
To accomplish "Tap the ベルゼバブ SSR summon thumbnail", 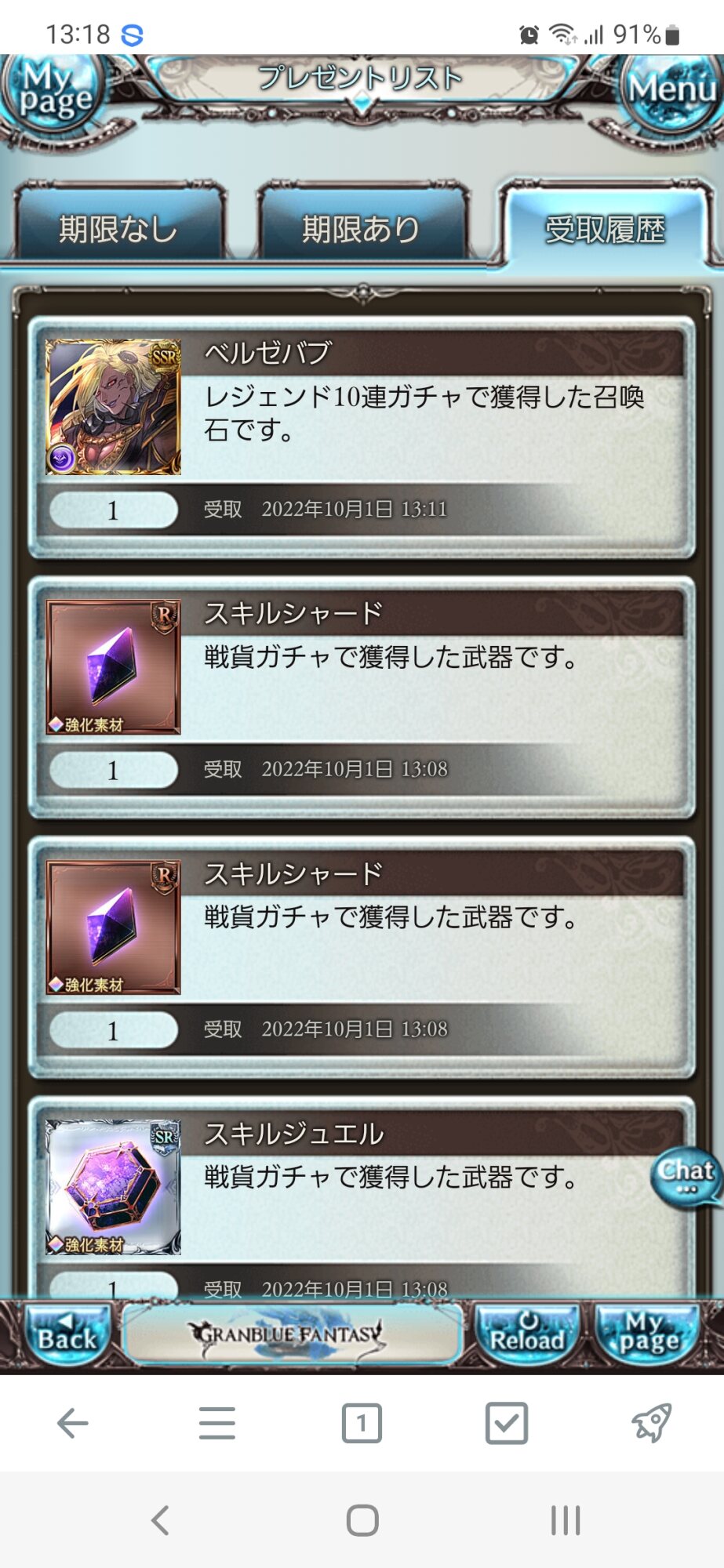I will click(x=113, y=407).
